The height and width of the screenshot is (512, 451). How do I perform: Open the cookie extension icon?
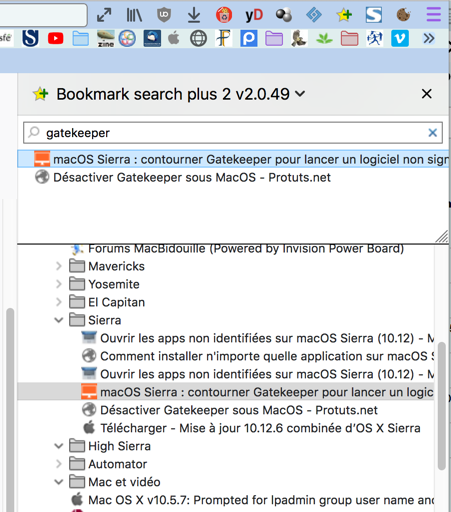coord(403,15)
